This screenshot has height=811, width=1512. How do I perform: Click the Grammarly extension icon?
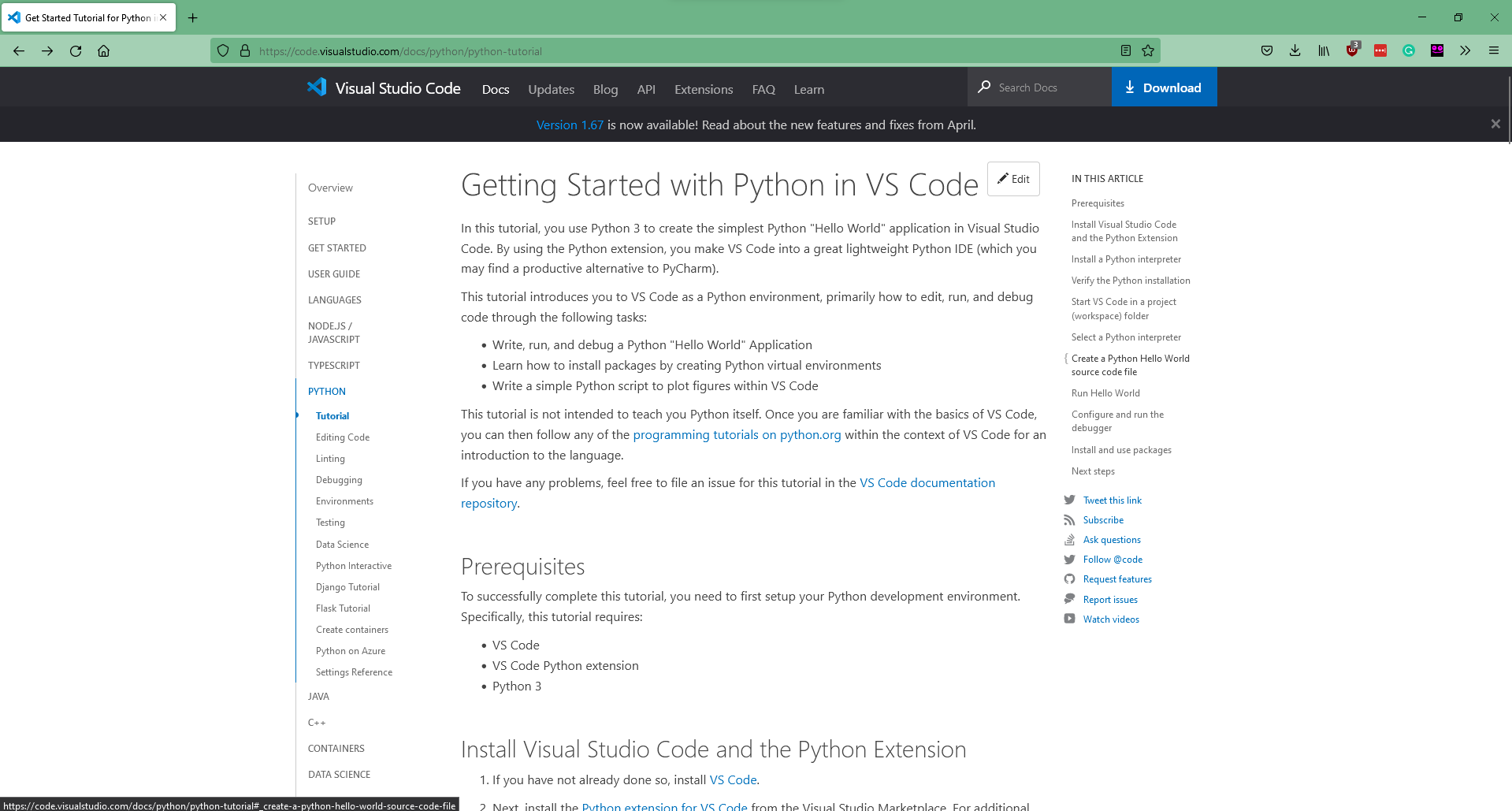pyautogui.click(x=1409, y=51)
